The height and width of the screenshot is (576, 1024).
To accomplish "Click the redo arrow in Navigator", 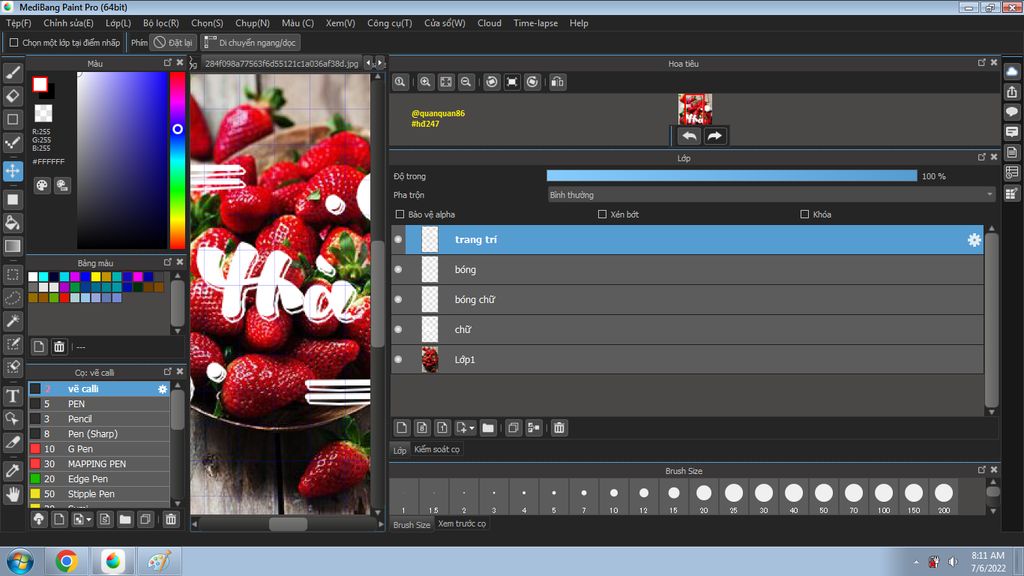I will click(714, 136).
